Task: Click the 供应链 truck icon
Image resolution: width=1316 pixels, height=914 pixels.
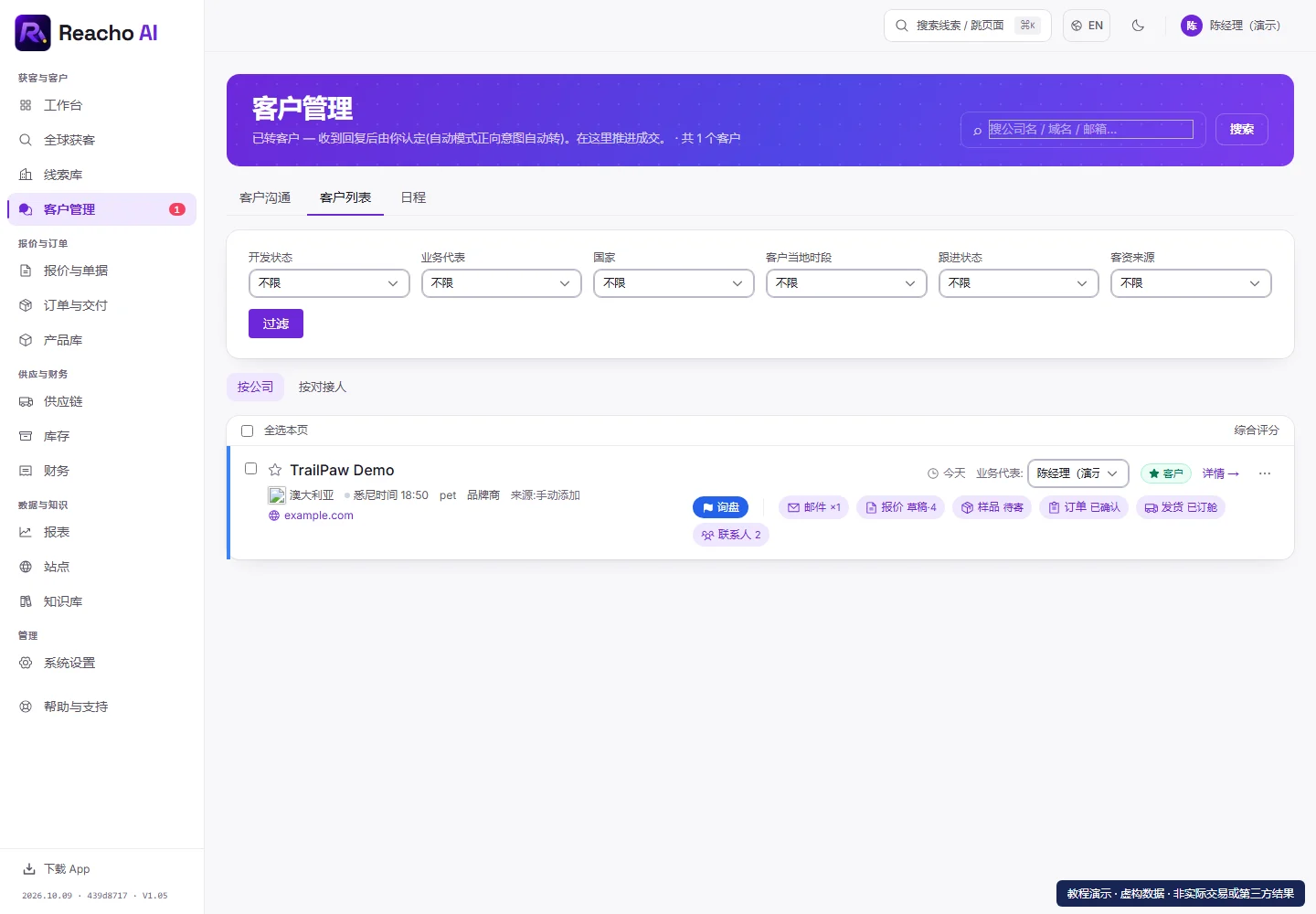Action: (26, 401)
